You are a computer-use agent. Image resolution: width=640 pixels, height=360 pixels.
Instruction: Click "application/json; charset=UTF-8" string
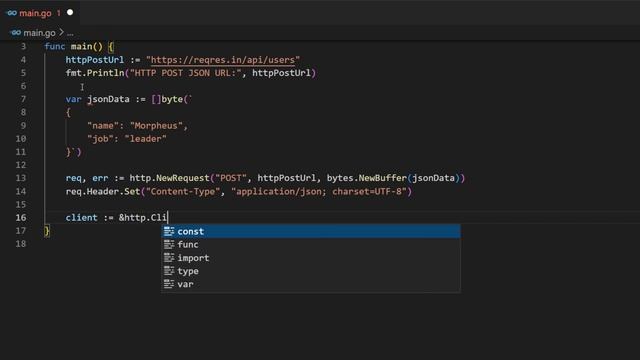coord(319,191)
